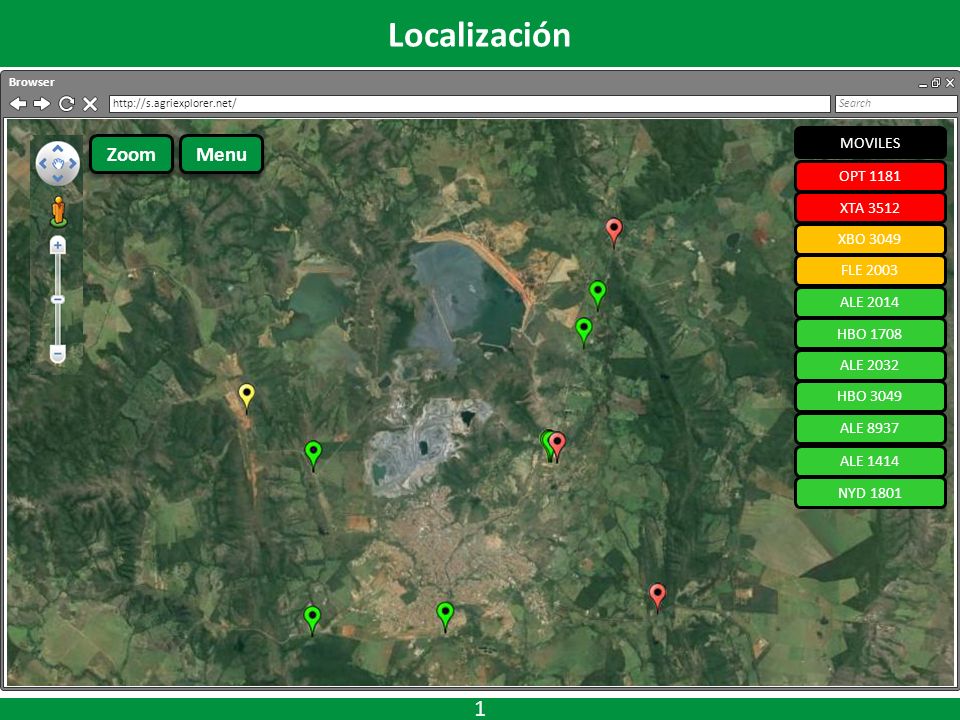Reload the page with refresh icon
The width and height of the screenshot is (960, 720).
tap(66, 103)
